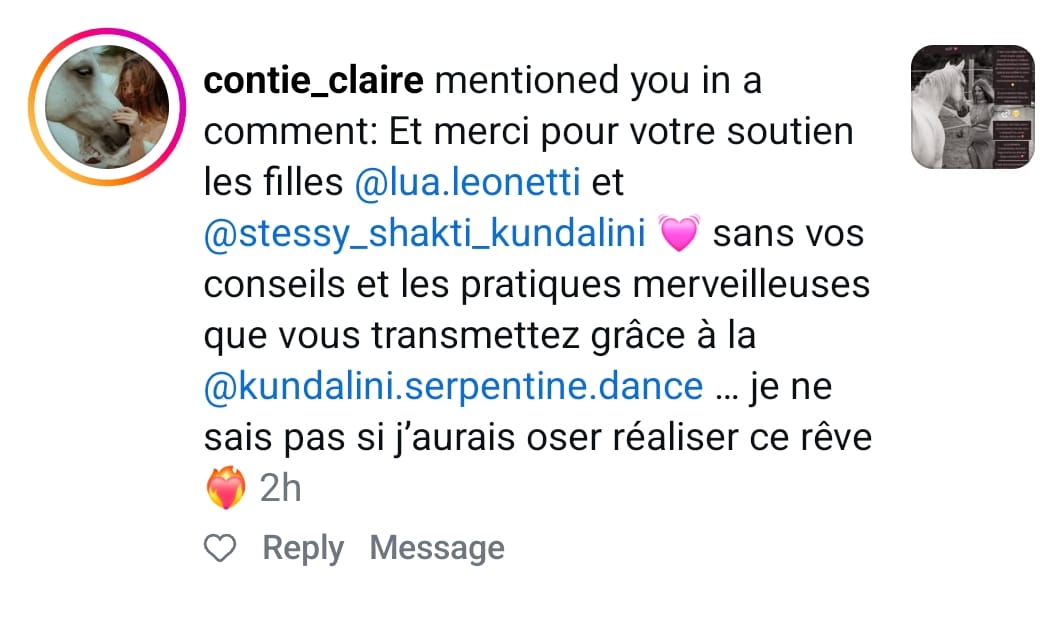The height and width of the screenshot is (620, 1063).
Task: Click the "conseils et les pratiques merveilleuses" line
Action: pyautogui.click(x=536, y=286)
